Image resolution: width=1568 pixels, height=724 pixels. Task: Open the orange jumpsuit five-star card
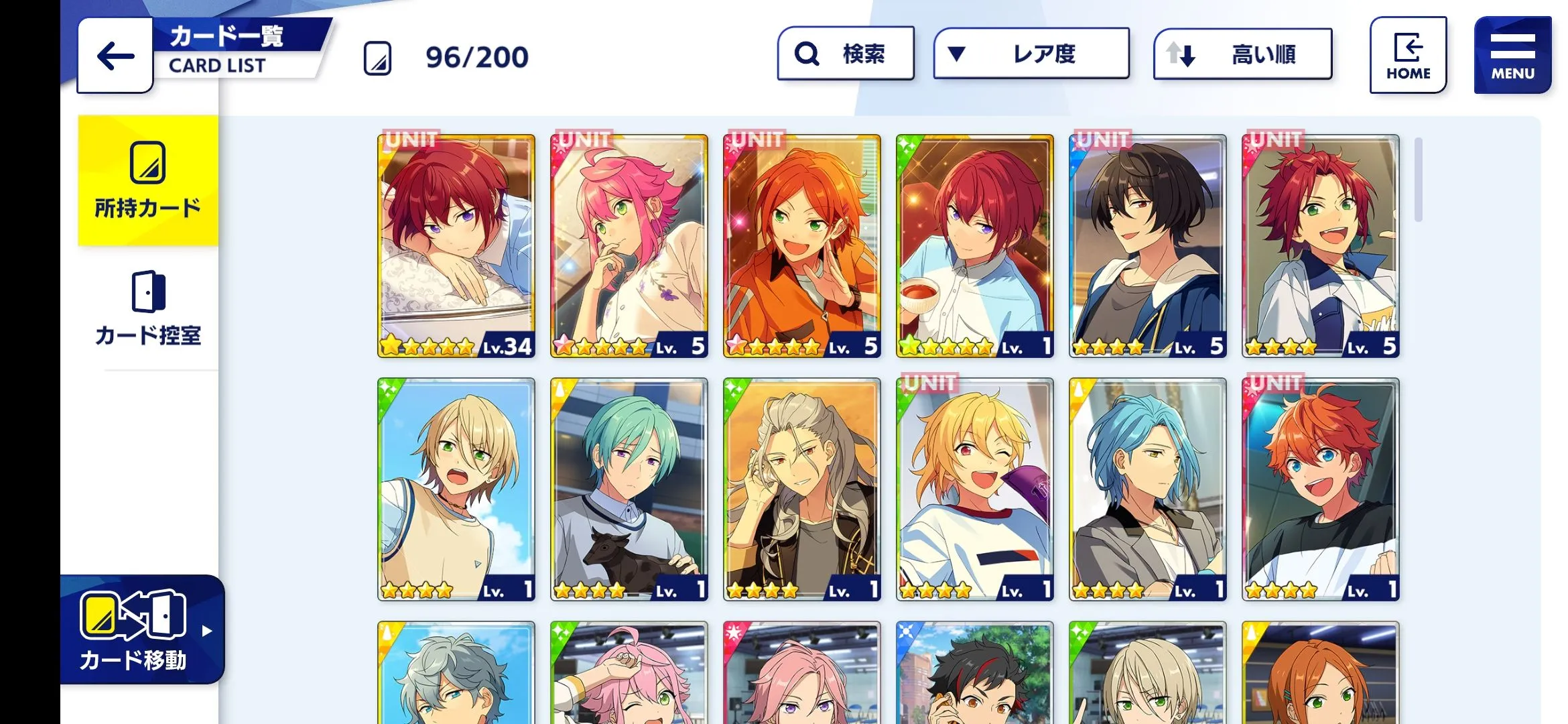tap(802, 246)
